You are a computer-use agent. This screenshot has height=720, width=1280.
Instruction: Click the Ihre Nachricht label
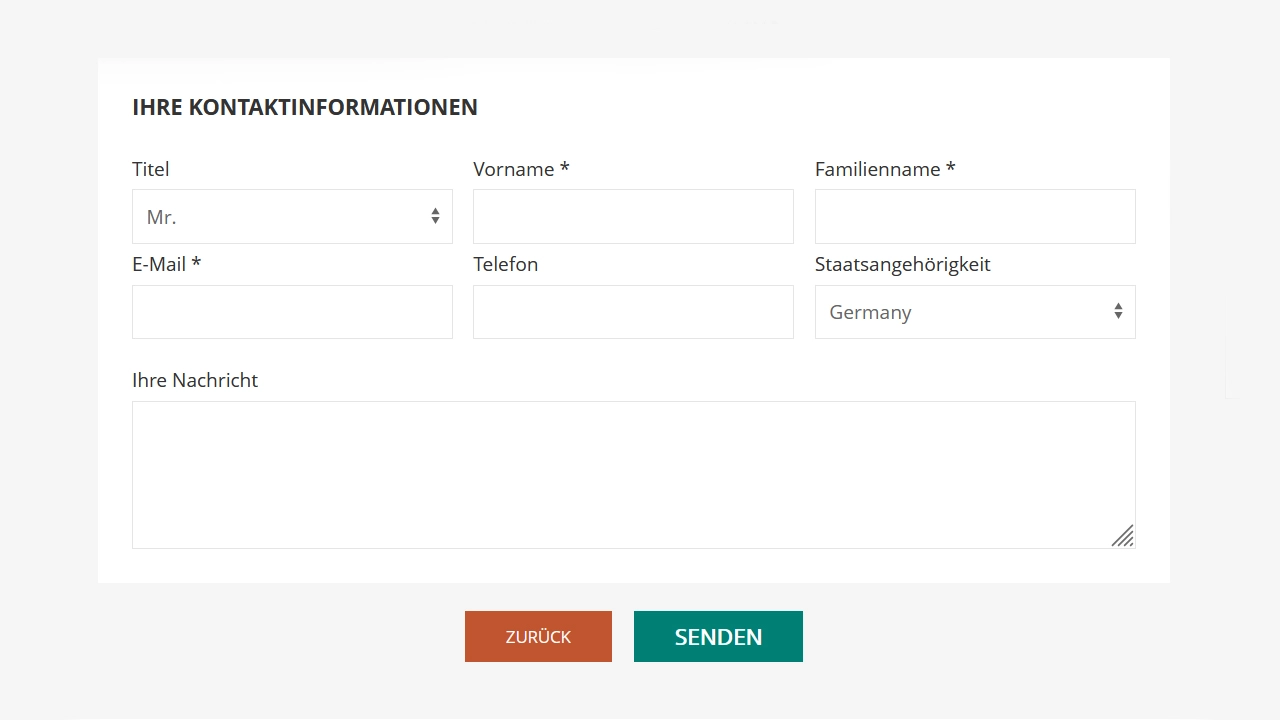coord(195,380)
